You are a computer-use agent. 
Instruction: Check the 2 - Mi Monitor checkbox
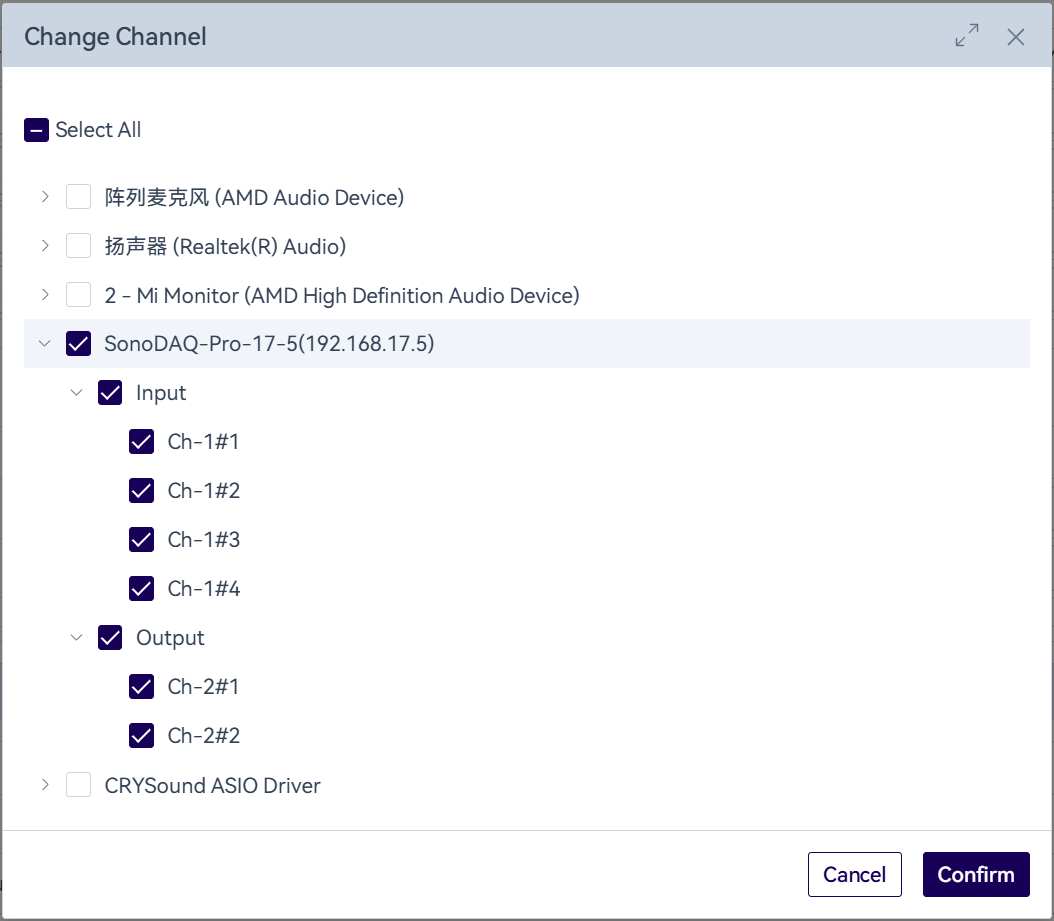78,295
